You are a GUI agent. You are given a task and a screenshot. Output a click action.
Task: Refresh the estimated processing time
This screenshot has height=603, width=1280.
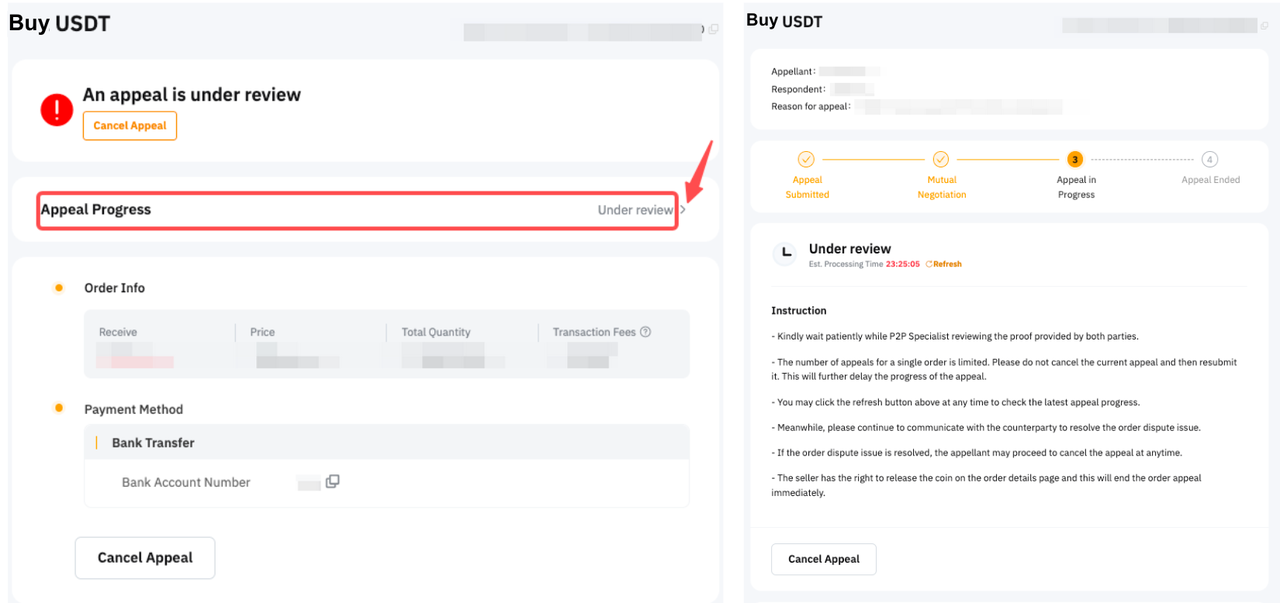pos(943,264)
